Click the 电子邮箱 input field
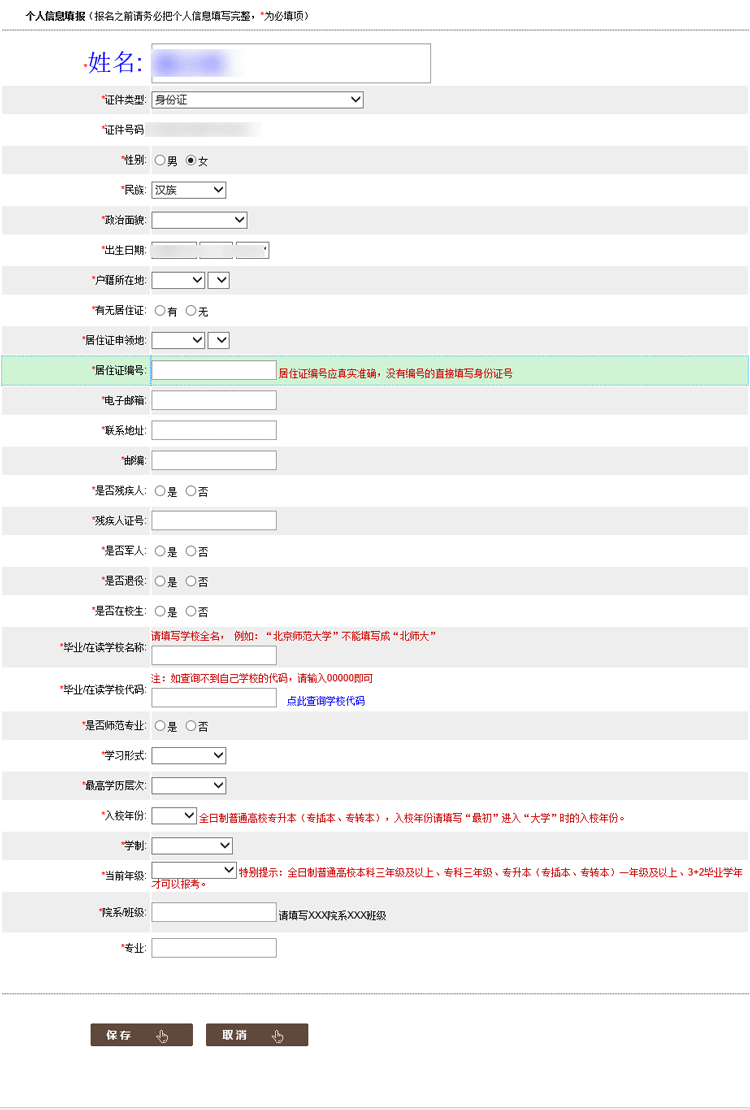This screenshot has width=750, height=1110. point(214,401)
